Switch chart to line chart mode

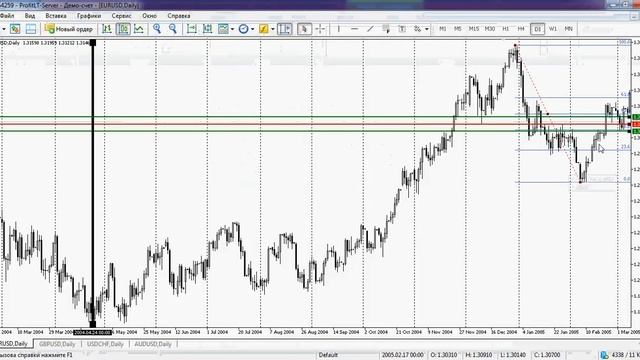click(139, 29)
